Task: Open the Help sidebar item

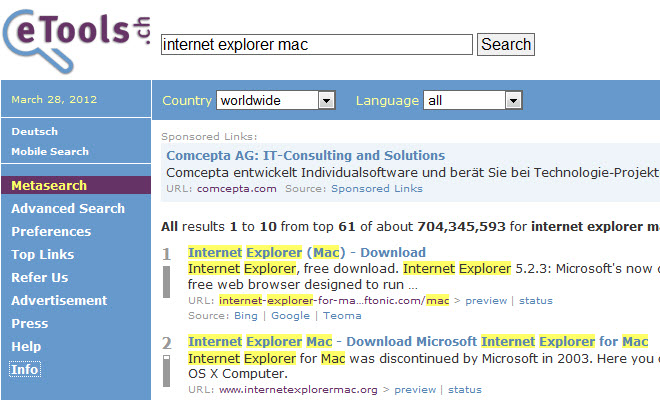Action: point(26,346)
